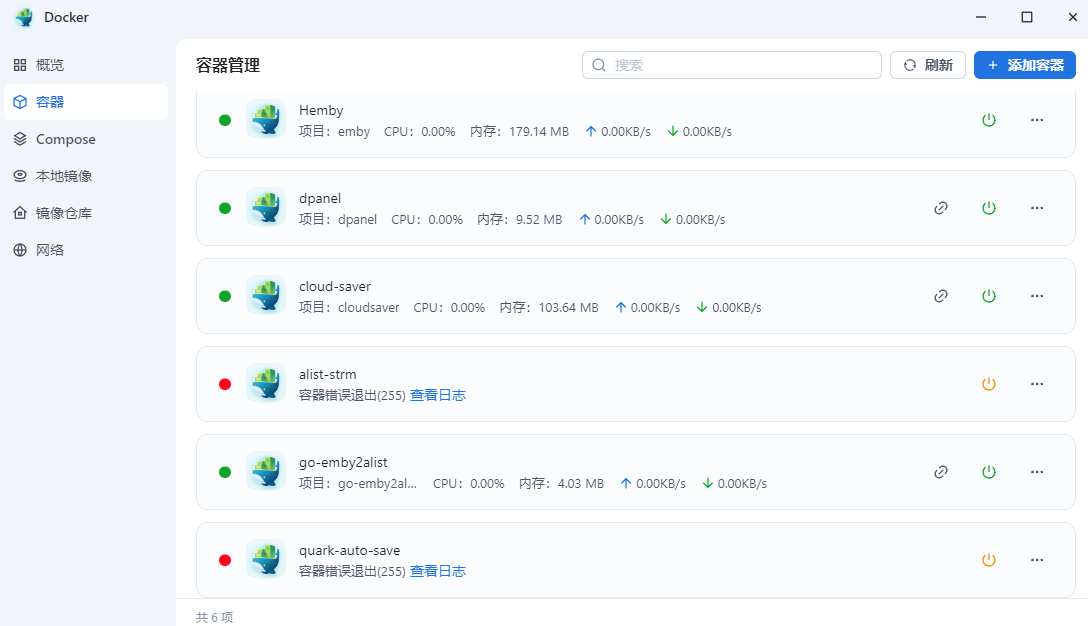Select the 容器 sidebar item

pos(86,102)
